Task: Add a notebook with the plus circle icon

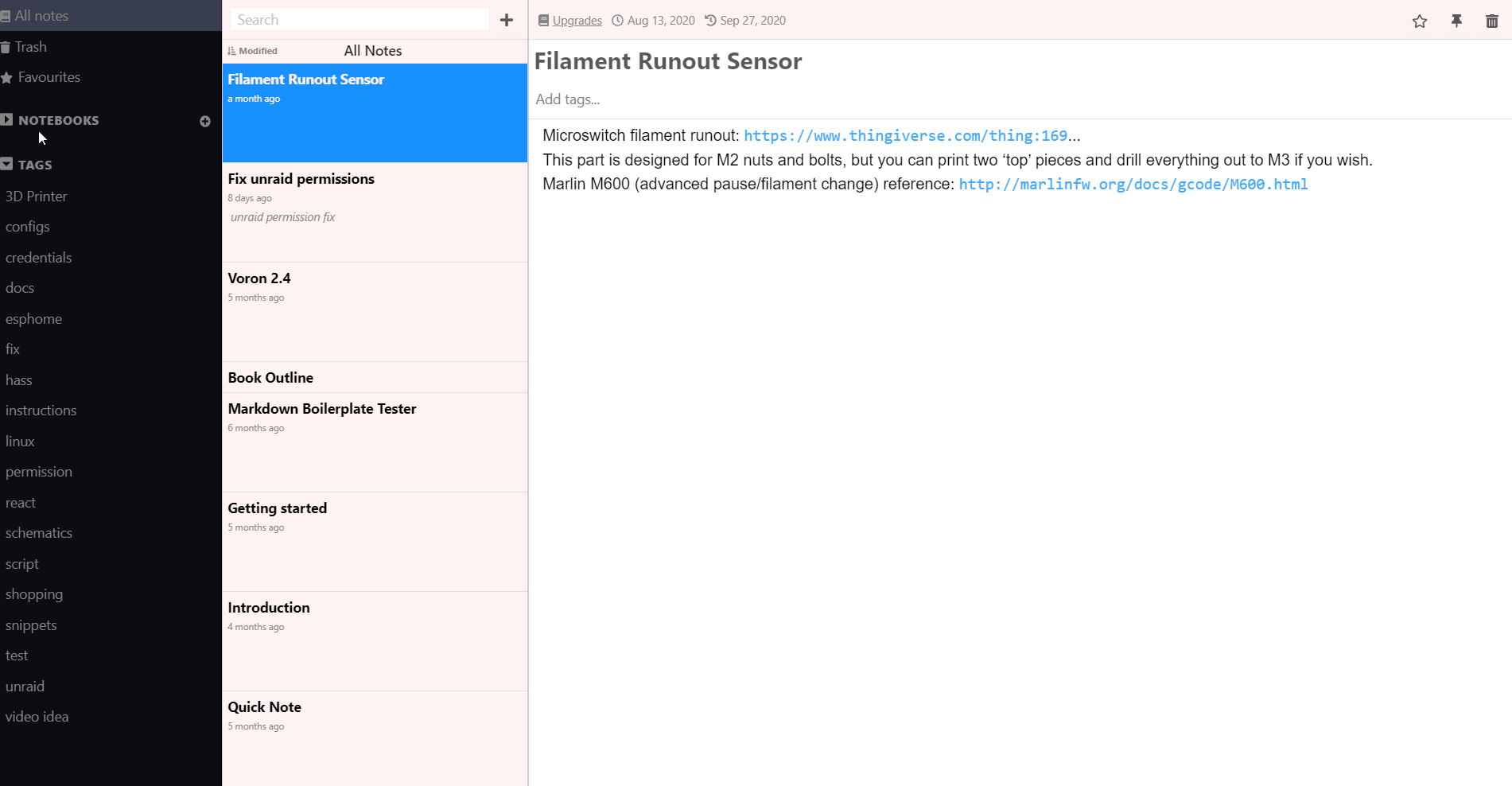Action: pos(205,121)
